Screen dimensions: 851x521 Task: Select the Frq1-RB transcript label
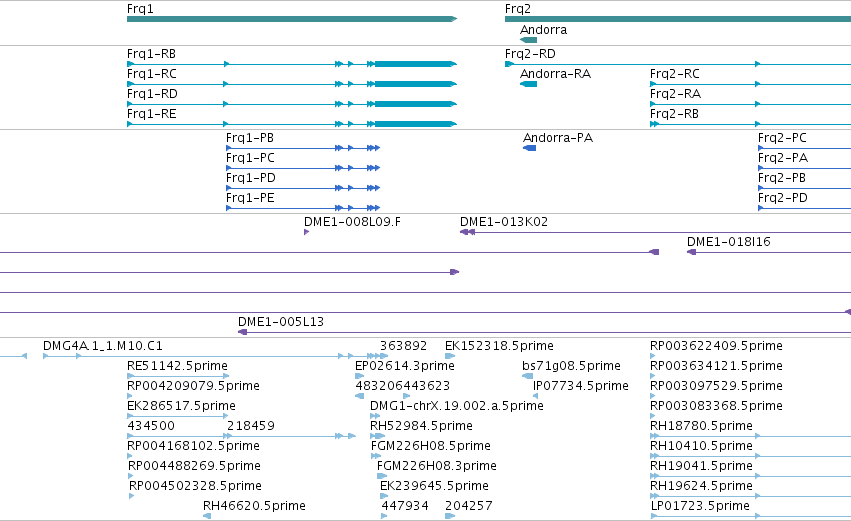(151, 54)
